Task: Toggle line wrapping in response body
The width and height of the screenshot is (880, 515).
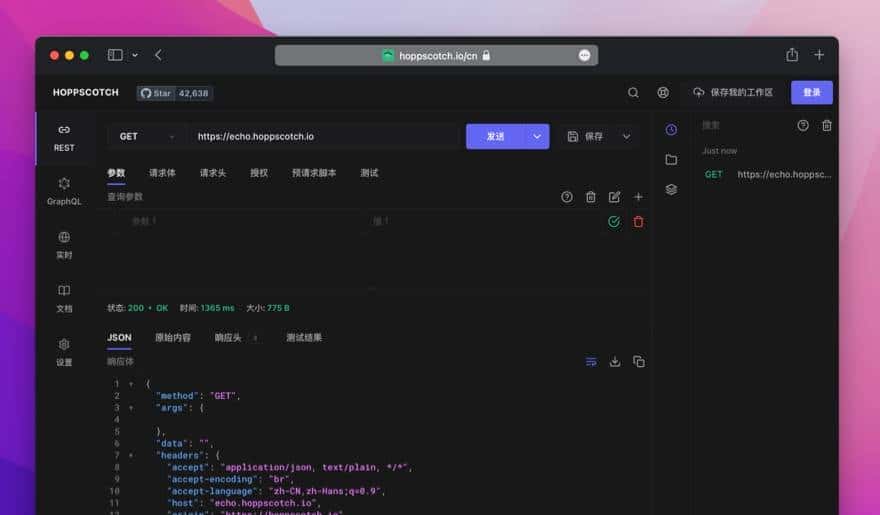Action: click(591, 362)
